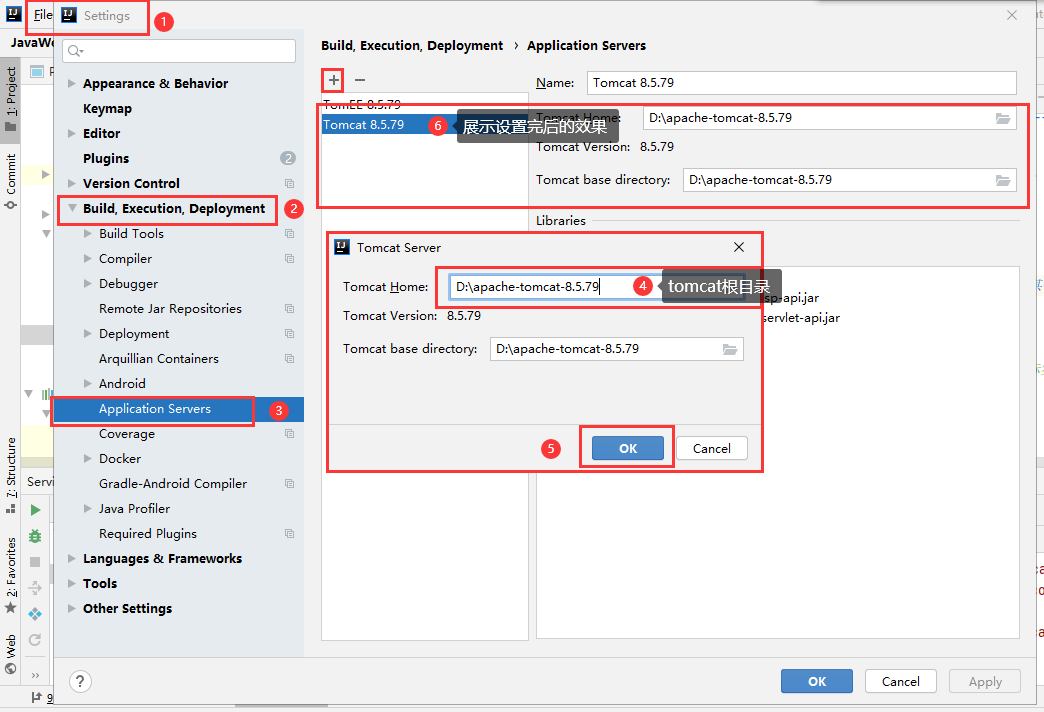Click the settings search field
This screenshot has width=1044, height=712.
179,51
